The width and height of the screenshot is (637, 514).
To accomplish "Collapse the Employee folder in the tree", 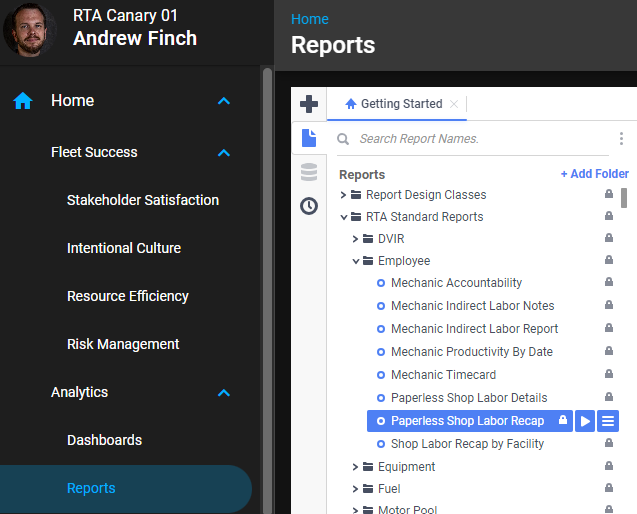I will click(355, 261).
